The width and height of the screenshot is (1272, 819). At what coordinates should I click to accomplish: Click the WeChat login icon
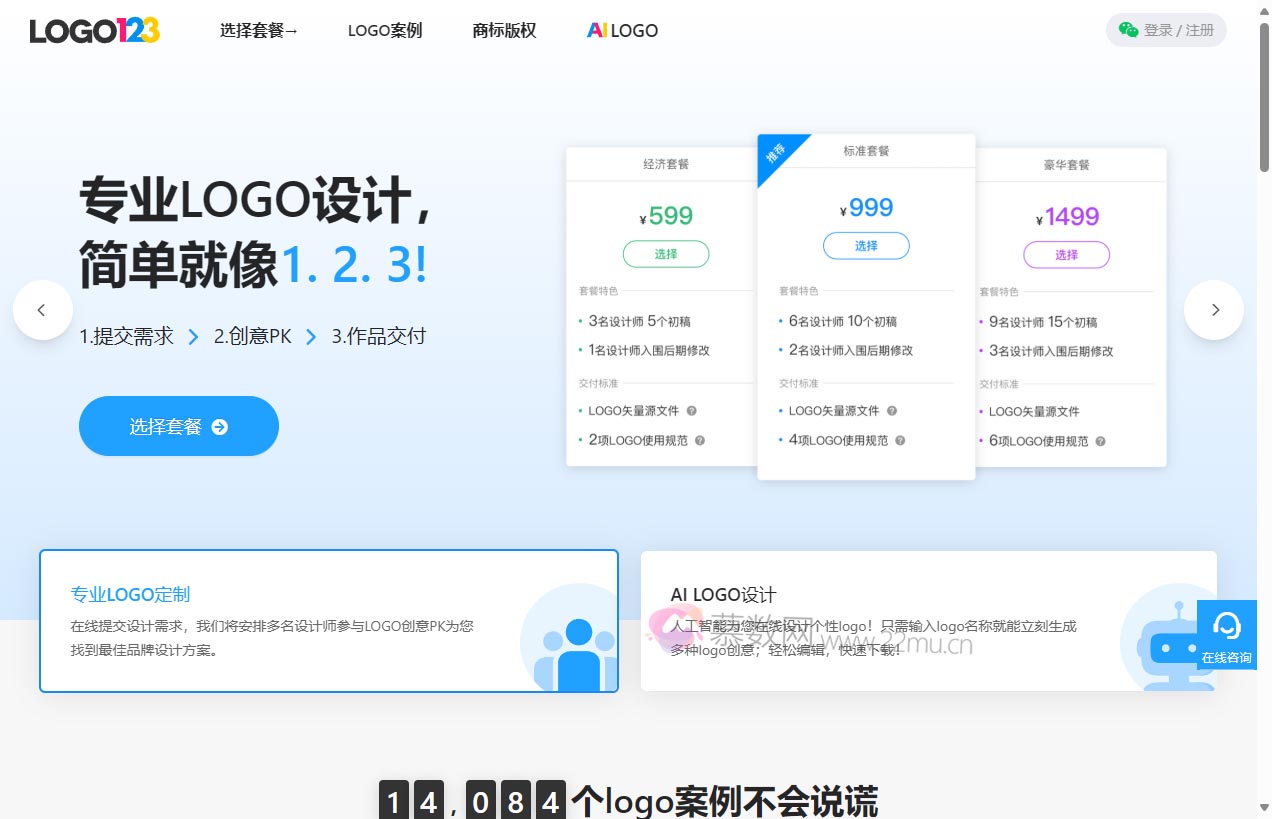click(1128, 30)
